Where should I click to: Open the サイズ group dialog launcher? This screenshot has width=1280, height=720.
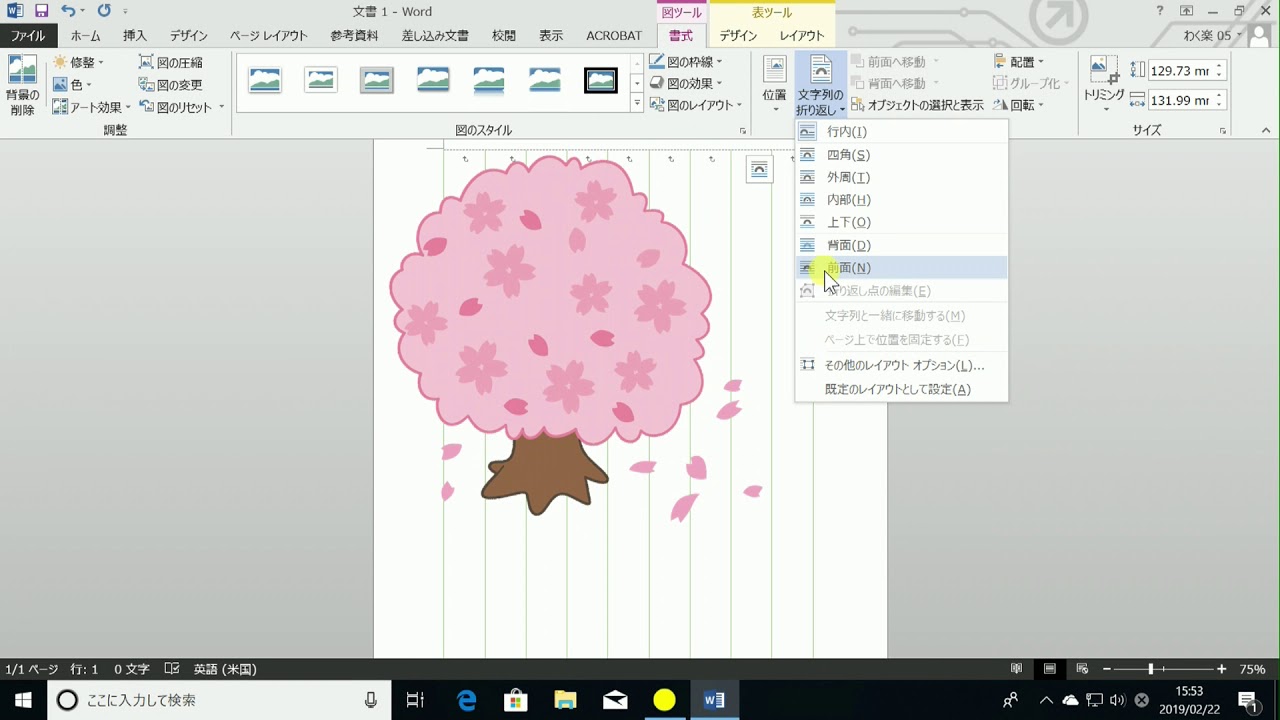(x=1223, y=131)
